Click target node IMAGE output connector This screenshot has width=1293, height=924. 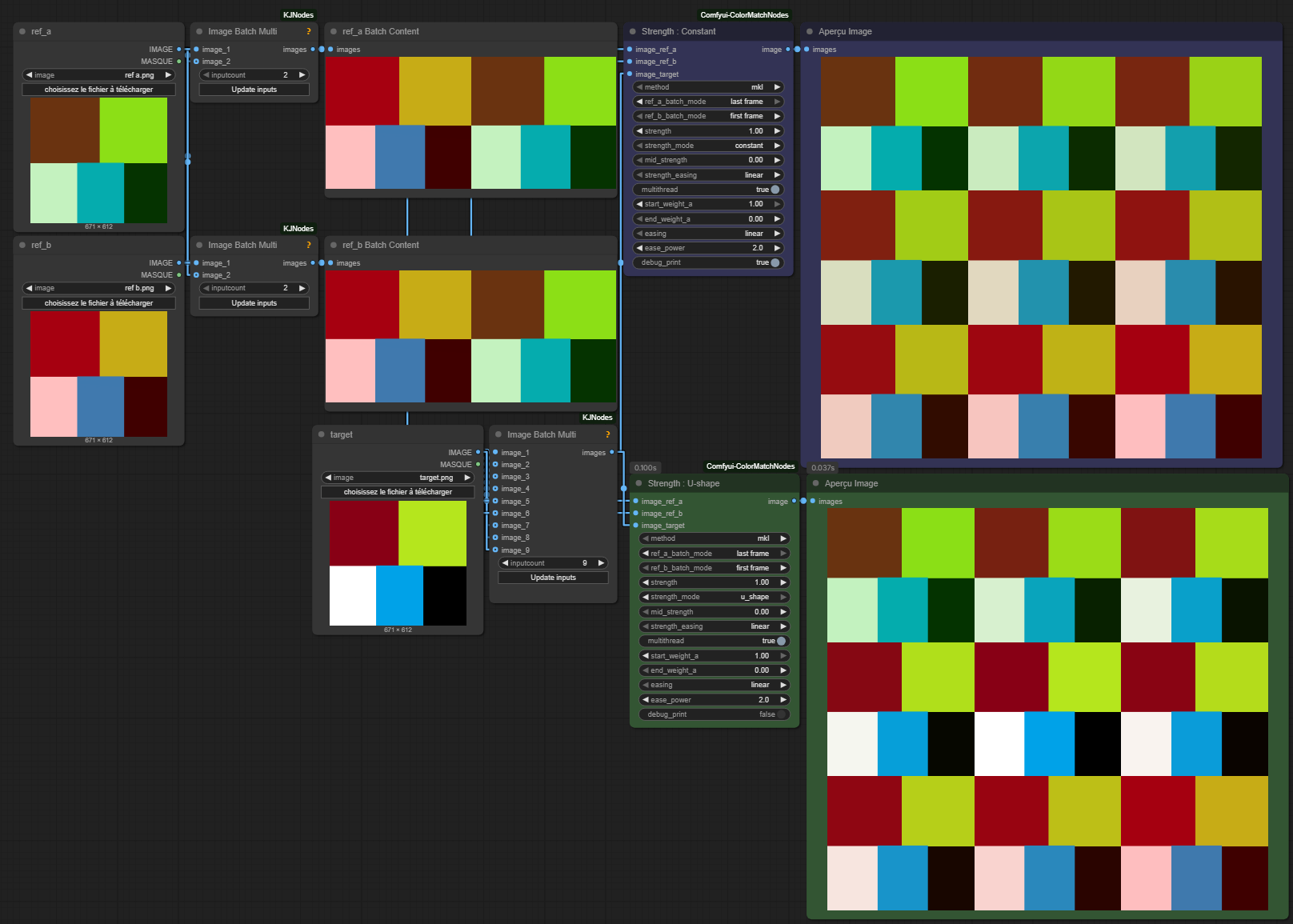(478, 453)
